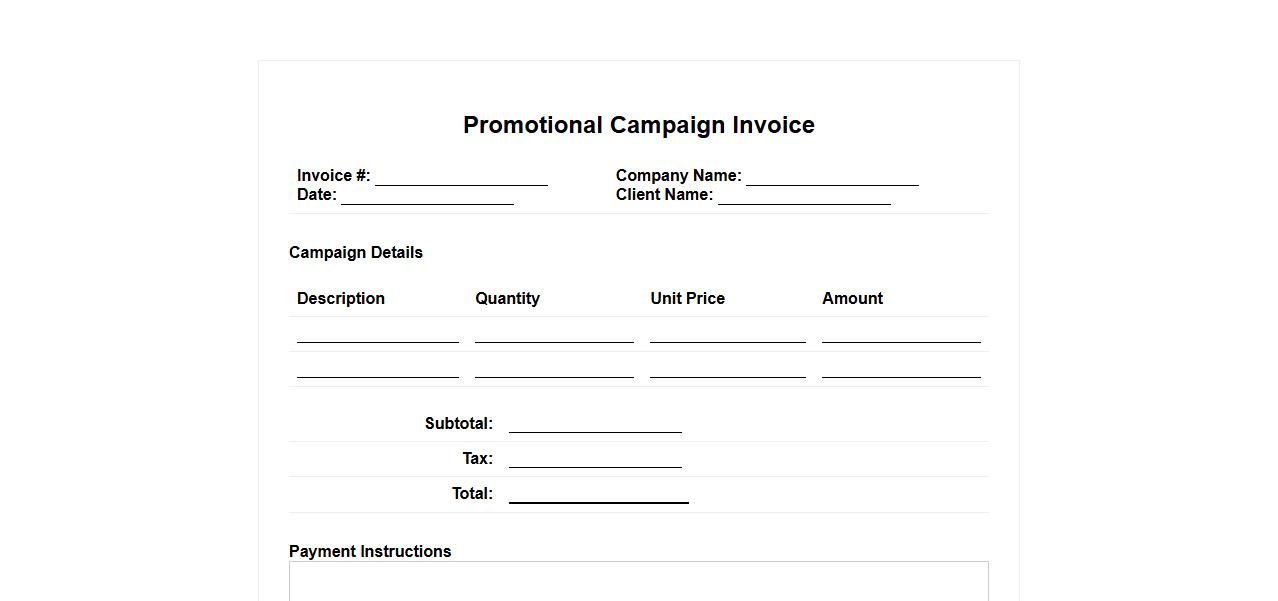Focus the Tax input field
Viewport: 1278px width, 601px height.
click(x=595, y=459)
